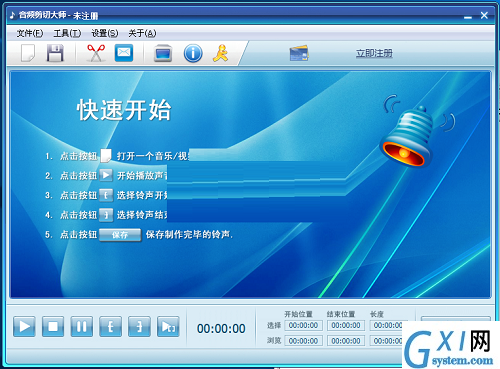Open the 工具(T) menu
Screen dimensions: 500x369
[x=67, y=33]
